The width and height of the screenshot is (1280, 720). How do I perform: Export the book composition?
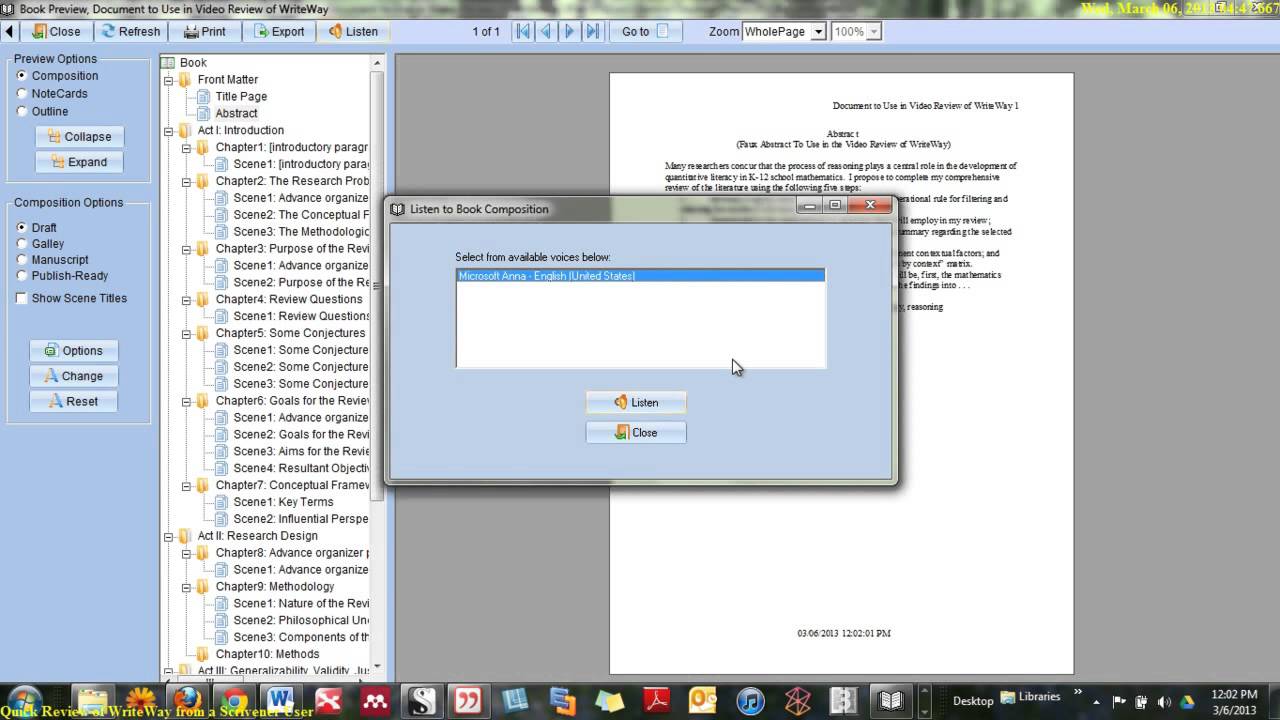pos(278,31)
